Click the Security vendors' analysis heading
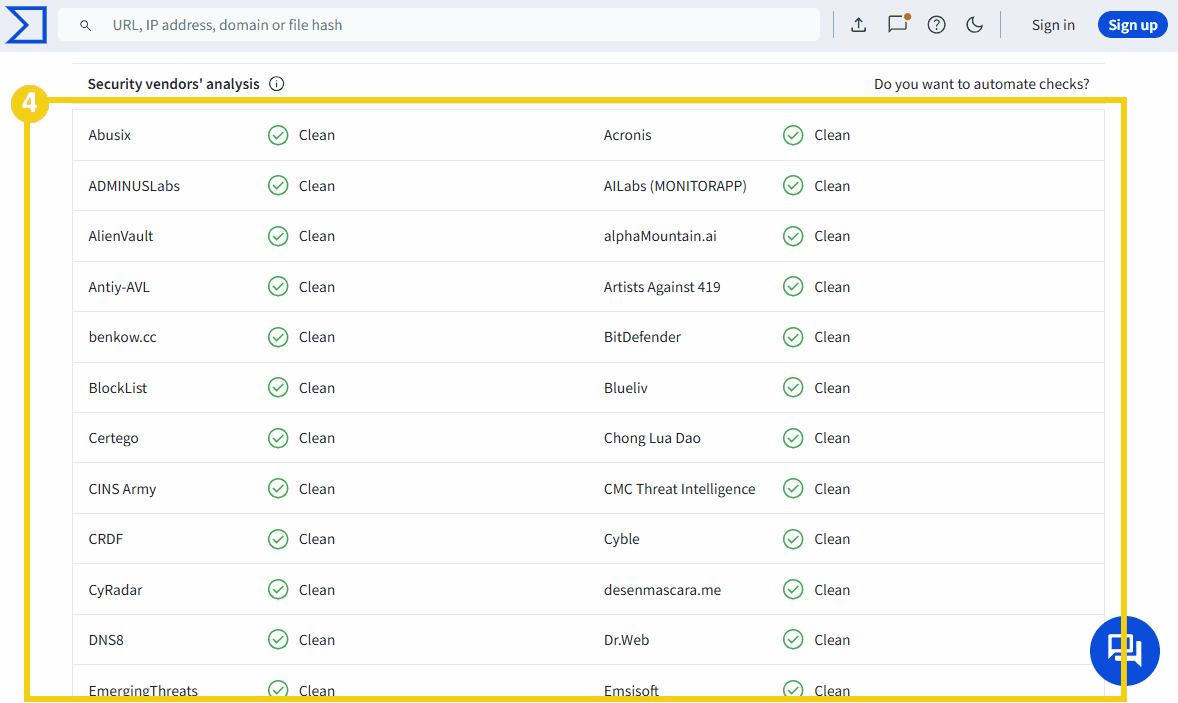The width and height of the screenshot is (1178, 703). [x=173, y=84]
